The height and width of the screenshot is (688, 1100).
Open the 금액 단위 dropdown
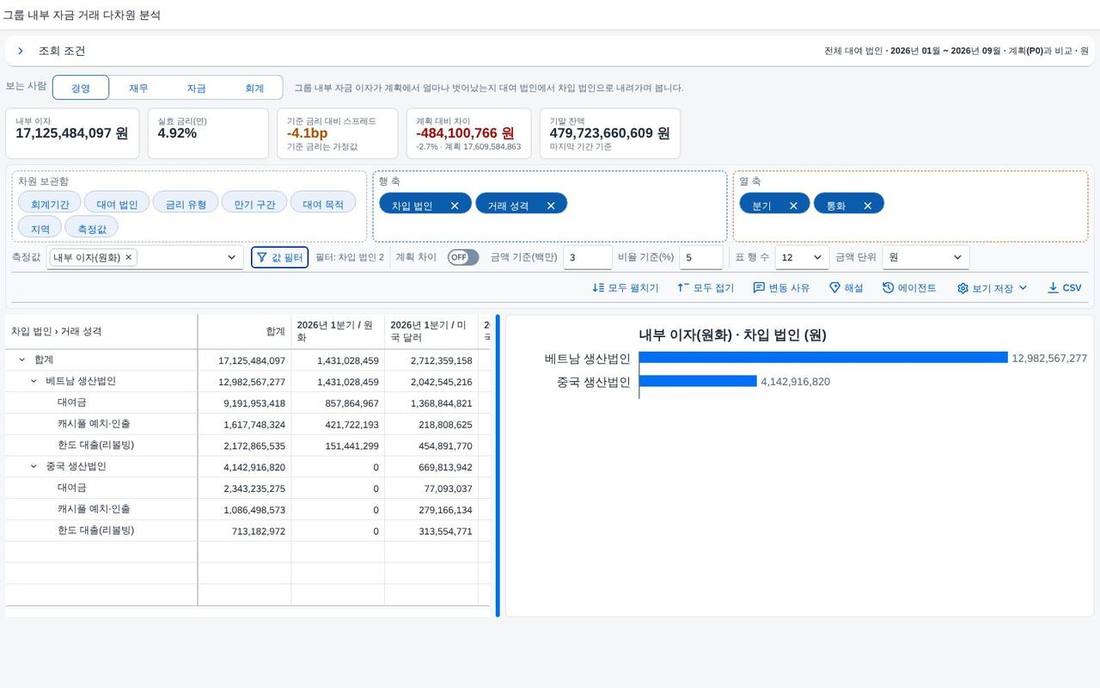click(x=926, y=257)
